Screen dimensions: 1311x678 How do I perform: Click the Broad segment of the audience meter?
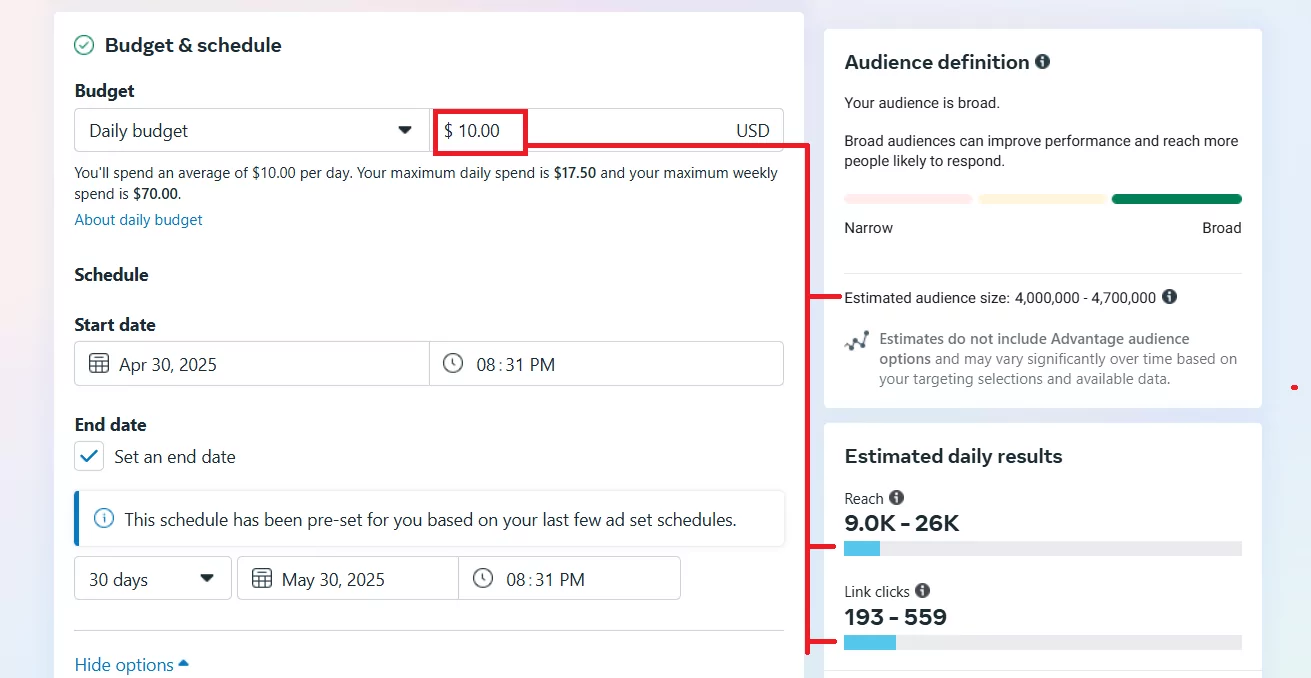[x=1176, y=199]
